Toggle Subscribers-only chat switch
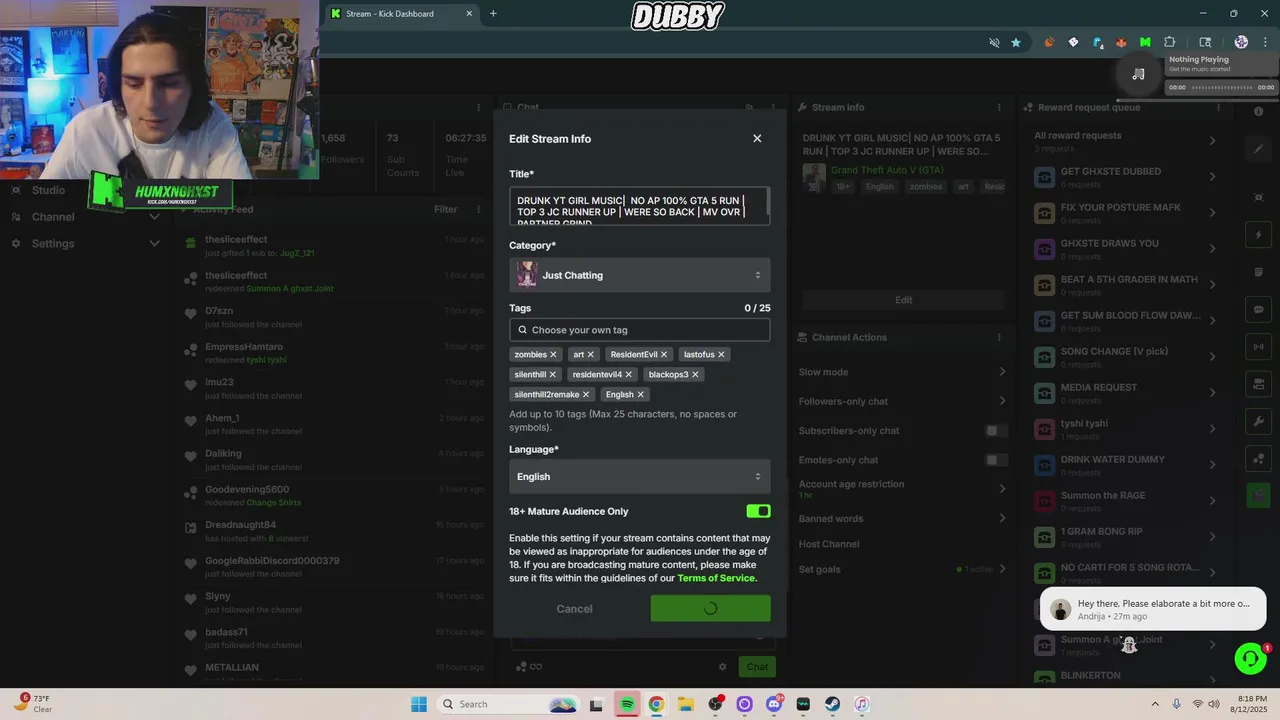Screen dimensions: 1280x720 (996, 431)
